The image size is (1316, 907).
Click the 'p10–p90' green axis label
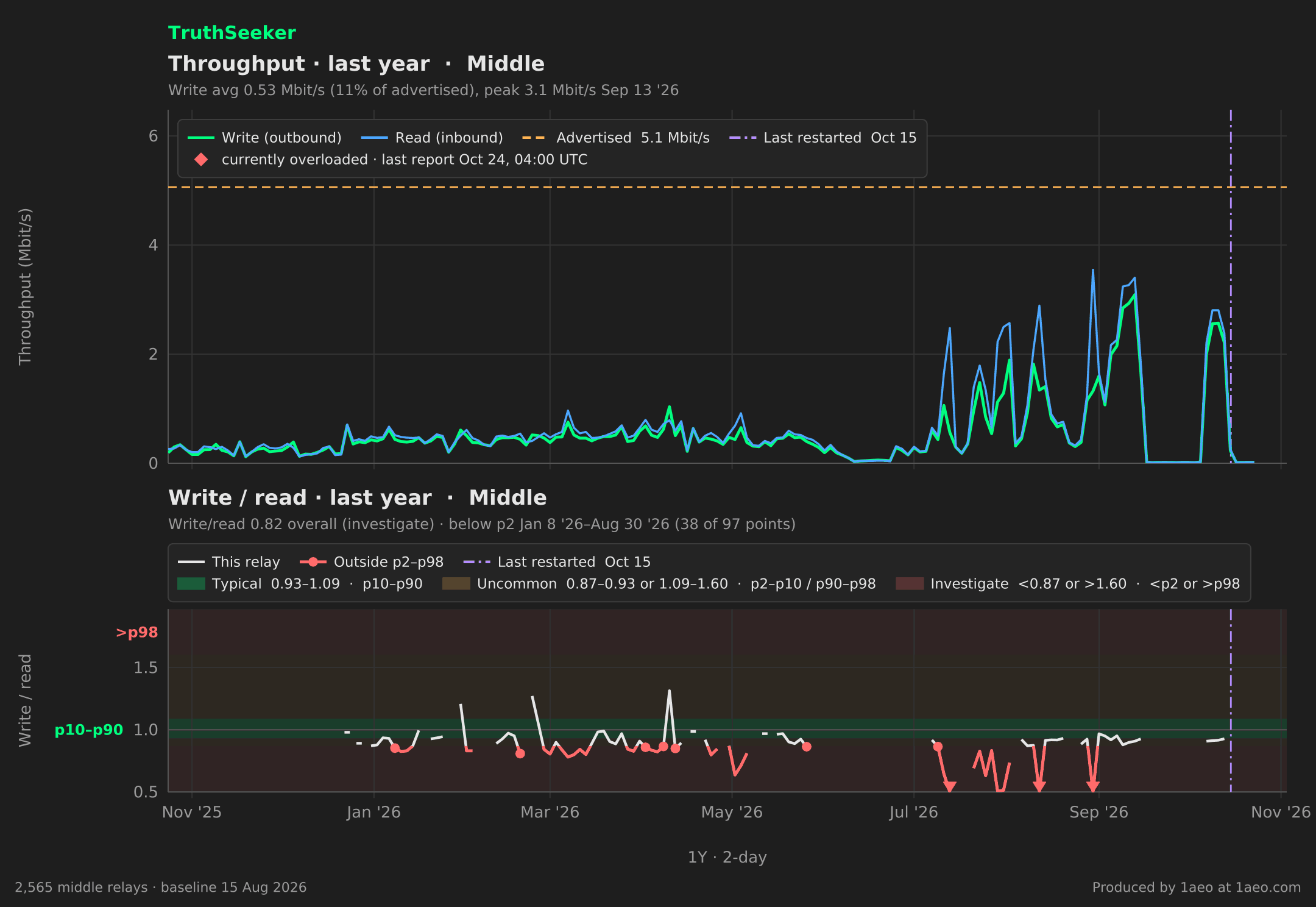pos(89,730)
